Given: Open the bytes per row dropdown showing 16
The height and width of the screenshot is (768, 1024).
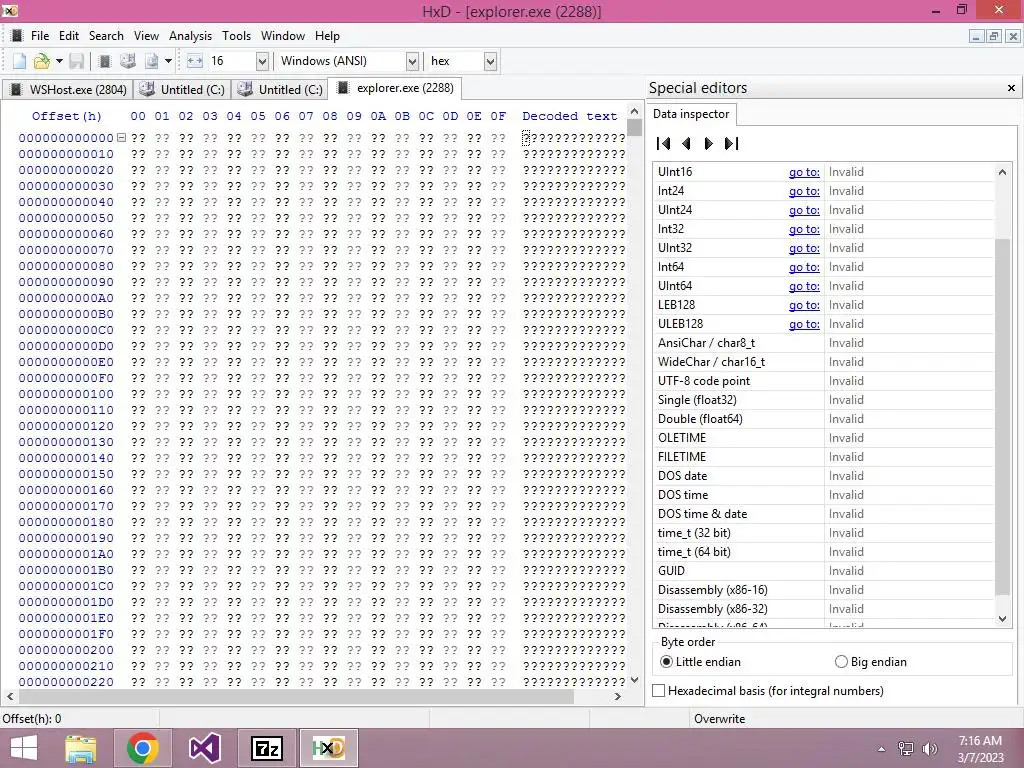Looking at the screenshot, I should [262, 61].
